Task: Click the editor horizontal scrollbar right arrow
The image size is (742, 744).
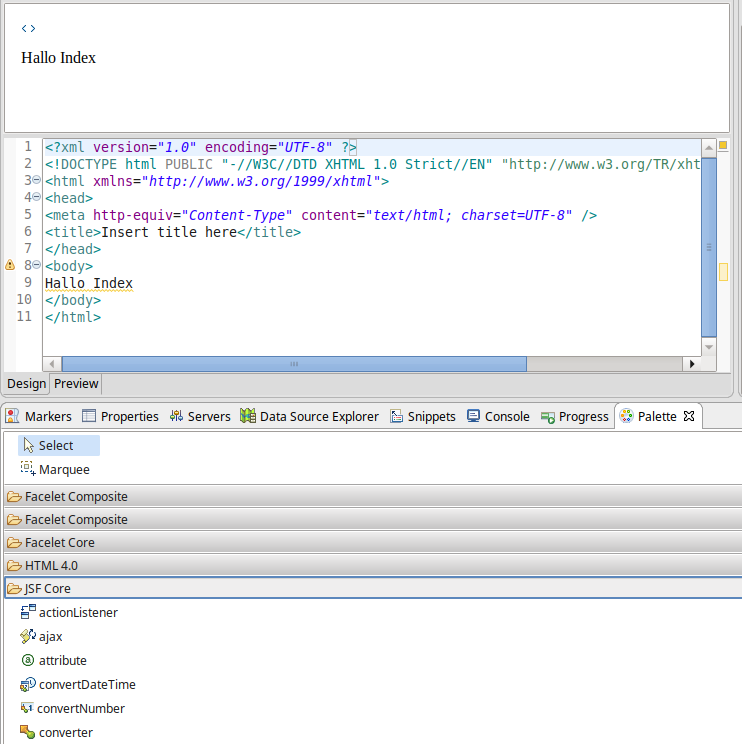Action: (x=693, y=365)
